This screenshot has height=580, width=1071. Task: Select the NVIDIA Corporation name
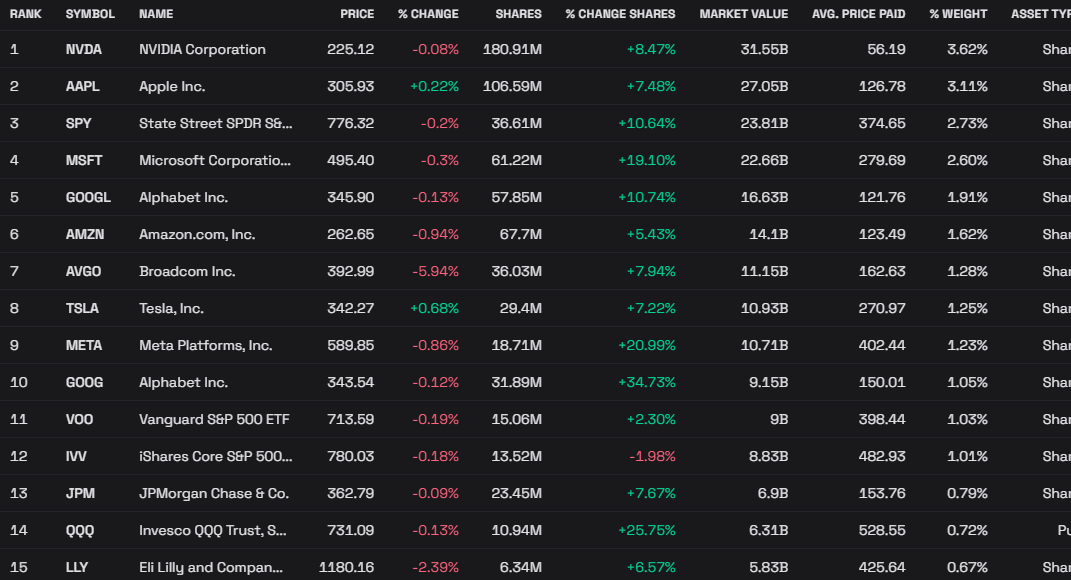tap(202, 49)
